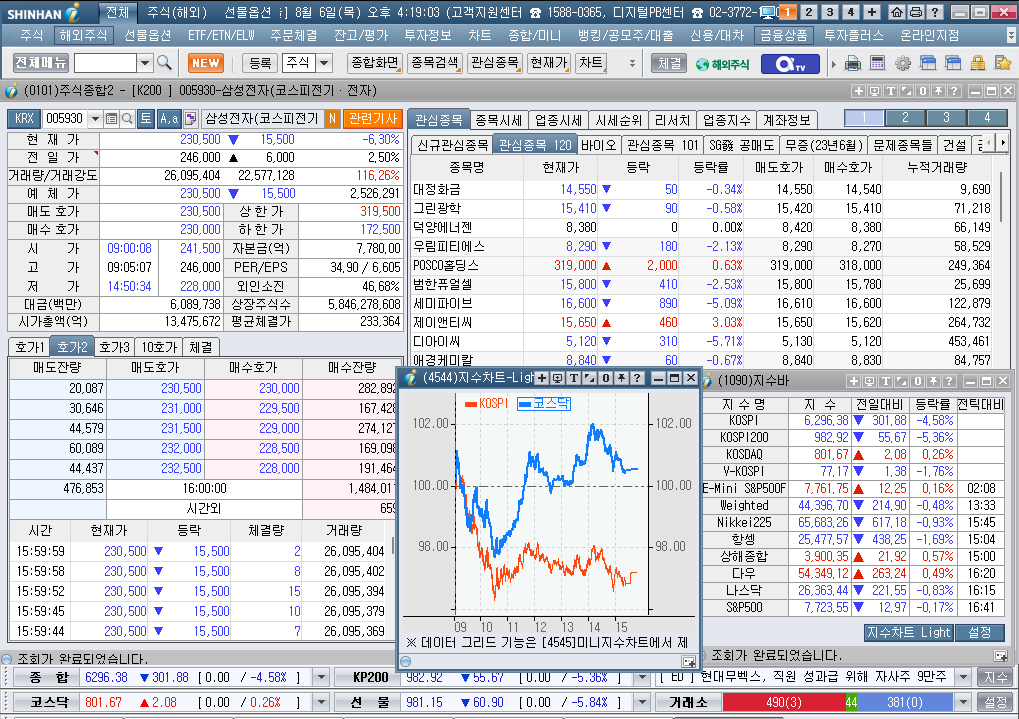1019x719 pixels.
Task: Click the pin icon in 지수차트-Light window header
Action: 621,378
